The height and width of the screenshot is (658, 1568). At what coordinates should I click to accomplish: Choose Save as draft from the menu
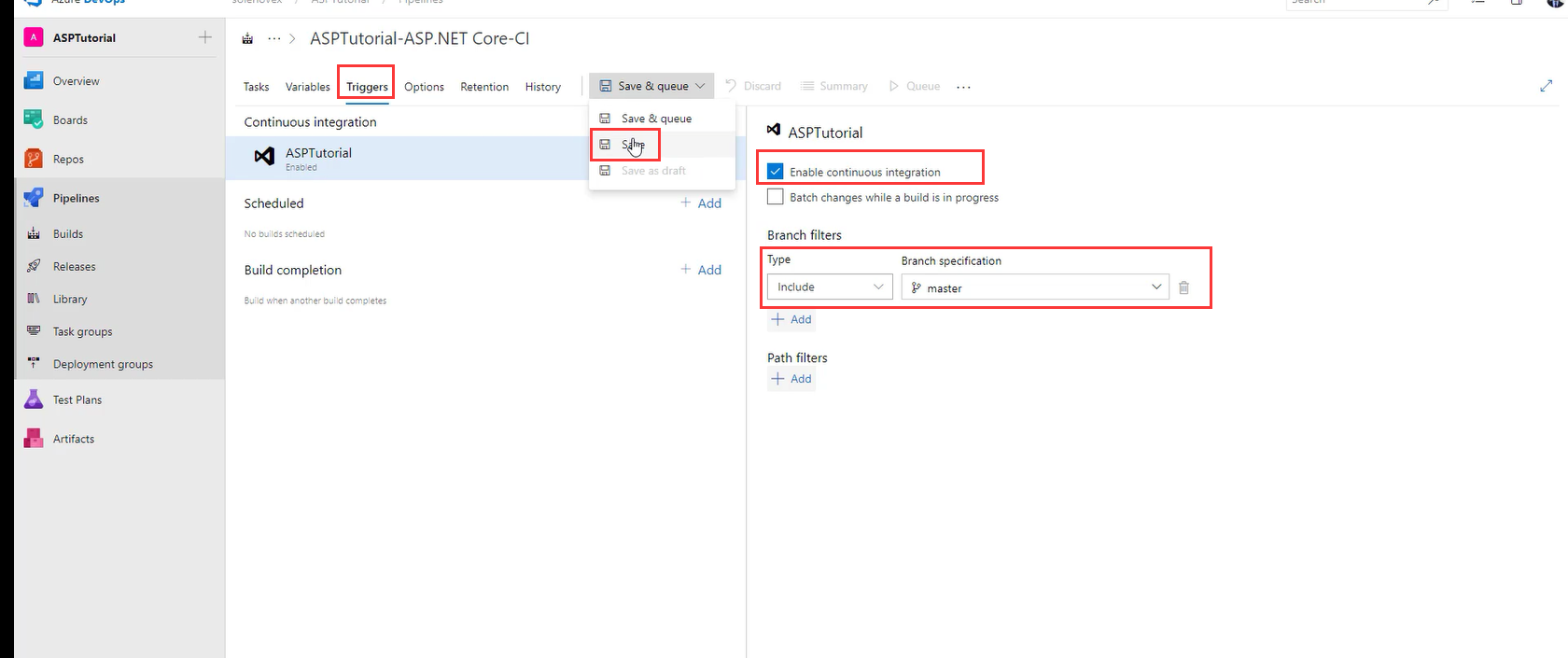coord(662,171)
